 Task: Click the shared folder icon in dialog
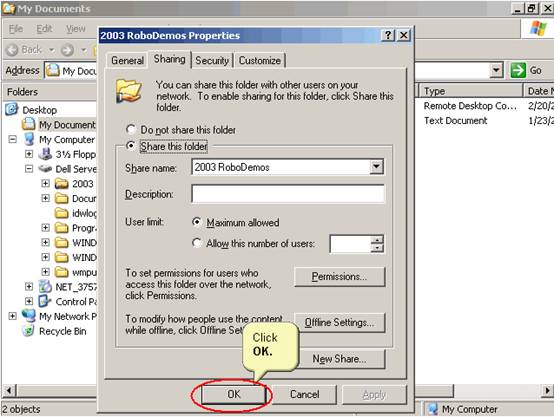(129, 91)
